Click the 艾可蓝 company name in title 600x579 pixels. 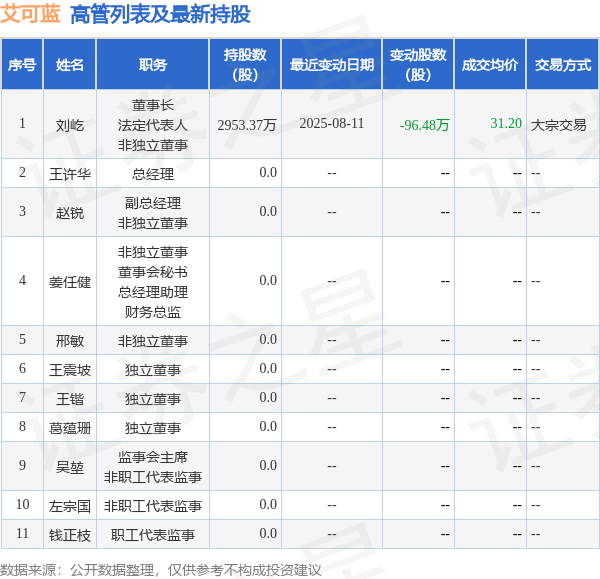[30, 14]
